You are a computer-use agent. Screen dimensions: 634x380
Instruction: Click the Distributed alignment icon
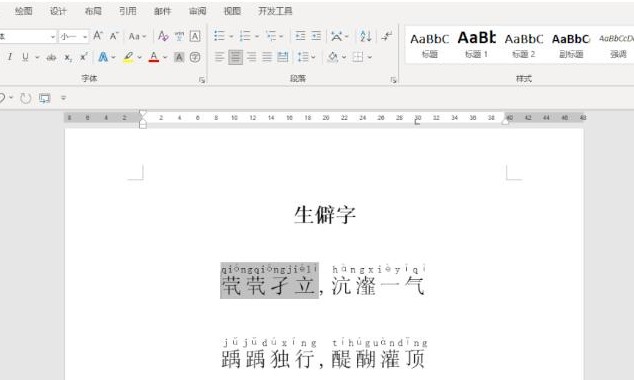pyautogui.click(x=283, y=57)
